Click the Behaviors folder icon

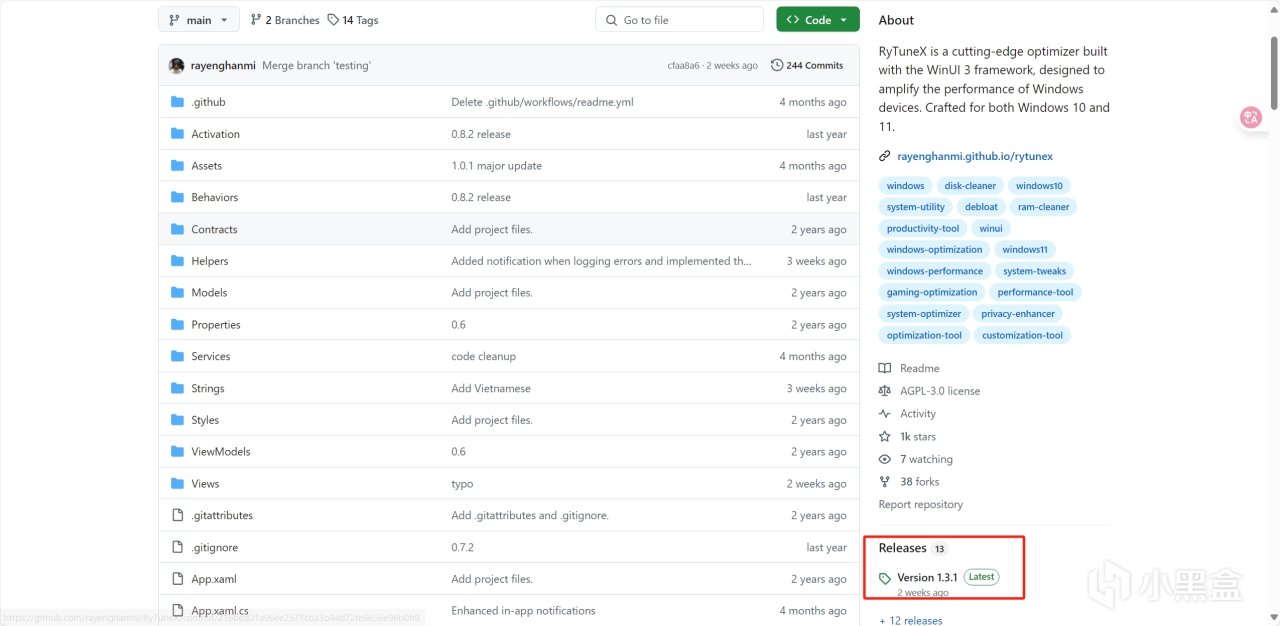click(177, 197)
